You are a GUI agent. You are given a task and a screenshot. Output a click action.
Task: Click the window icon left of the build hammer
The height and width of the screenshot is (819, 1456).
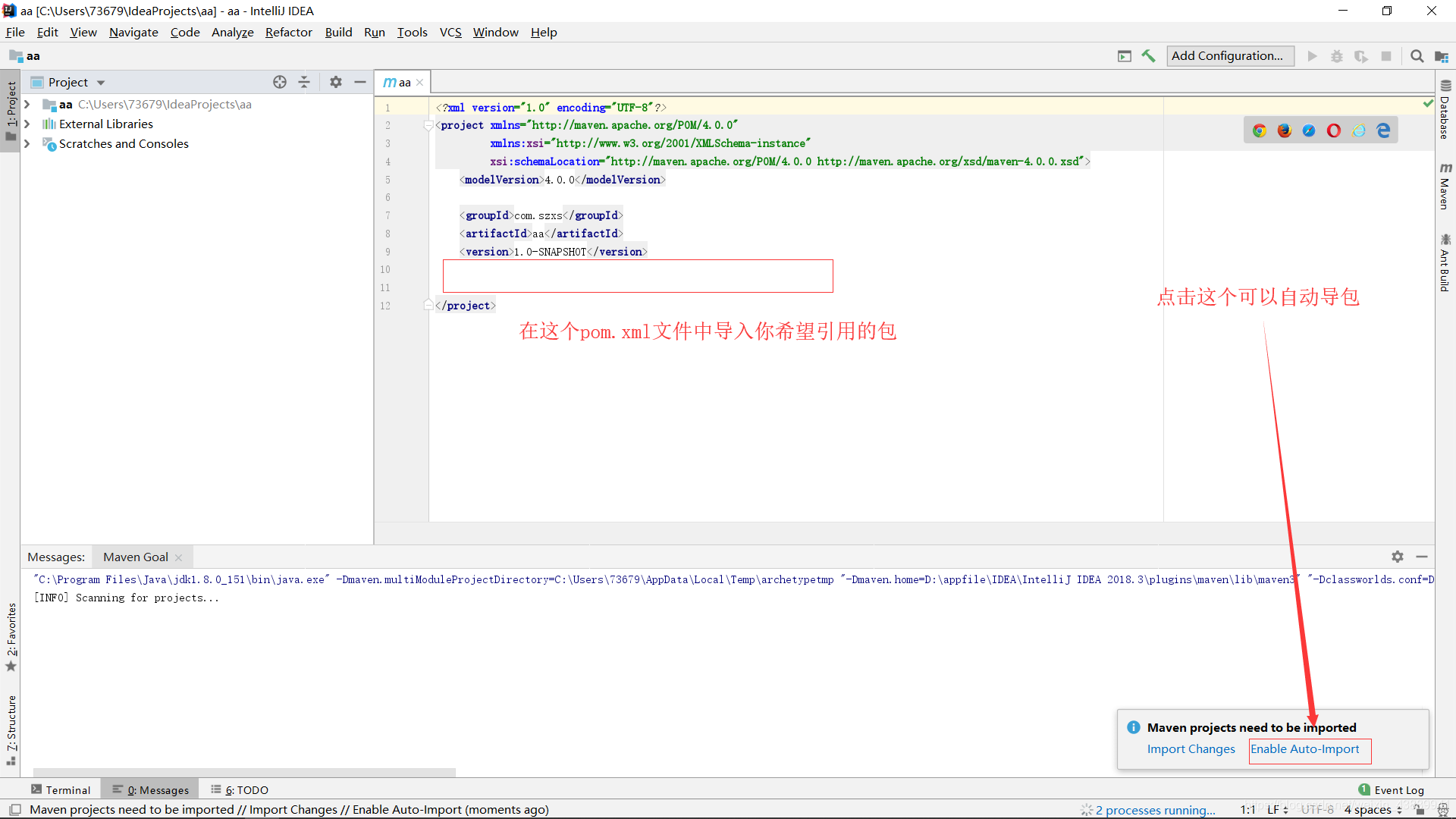1125,56
